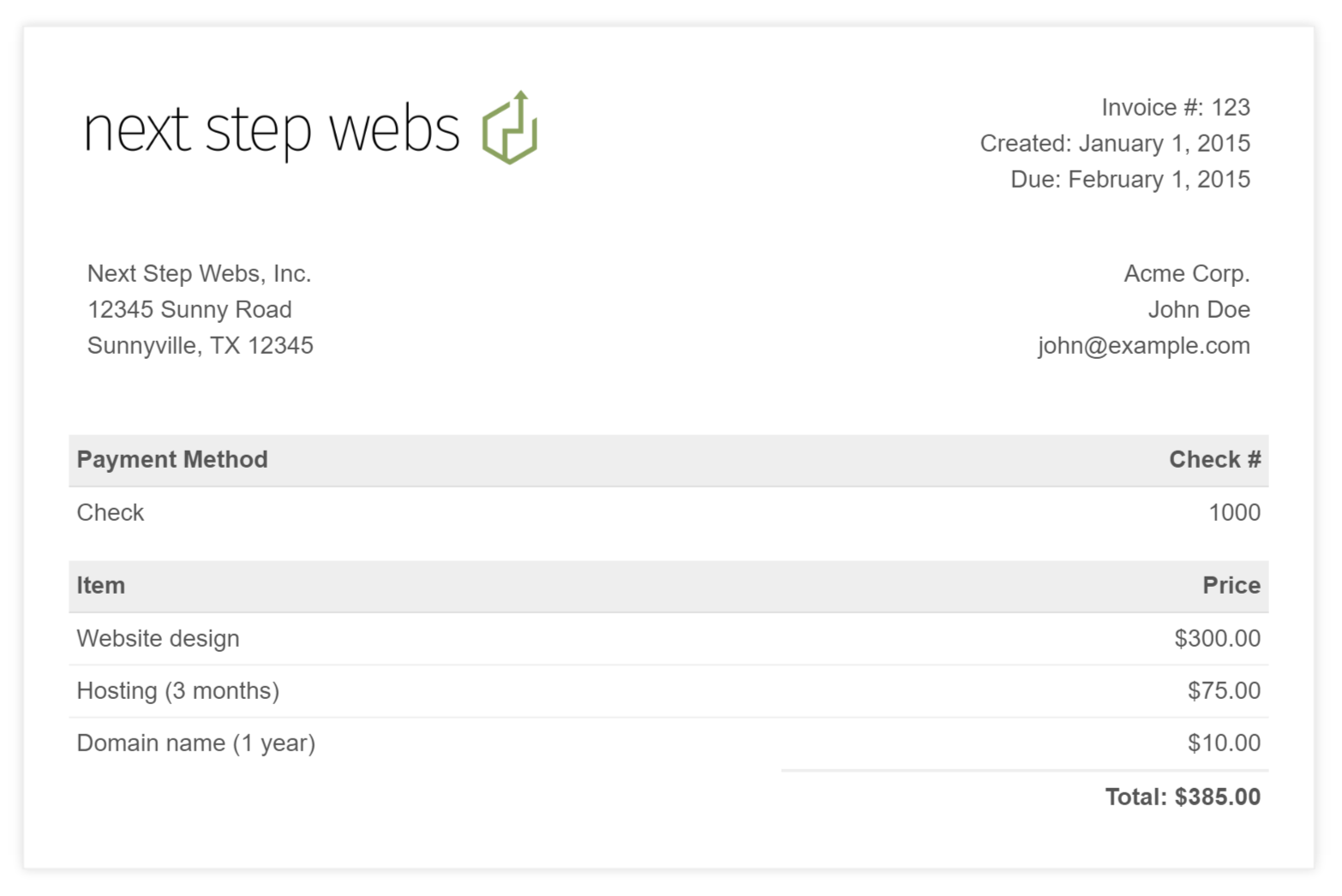This screenshot has height=896, width=1342.
Task: Click the Created: January 1, 2015 date
Action: 1114,143
